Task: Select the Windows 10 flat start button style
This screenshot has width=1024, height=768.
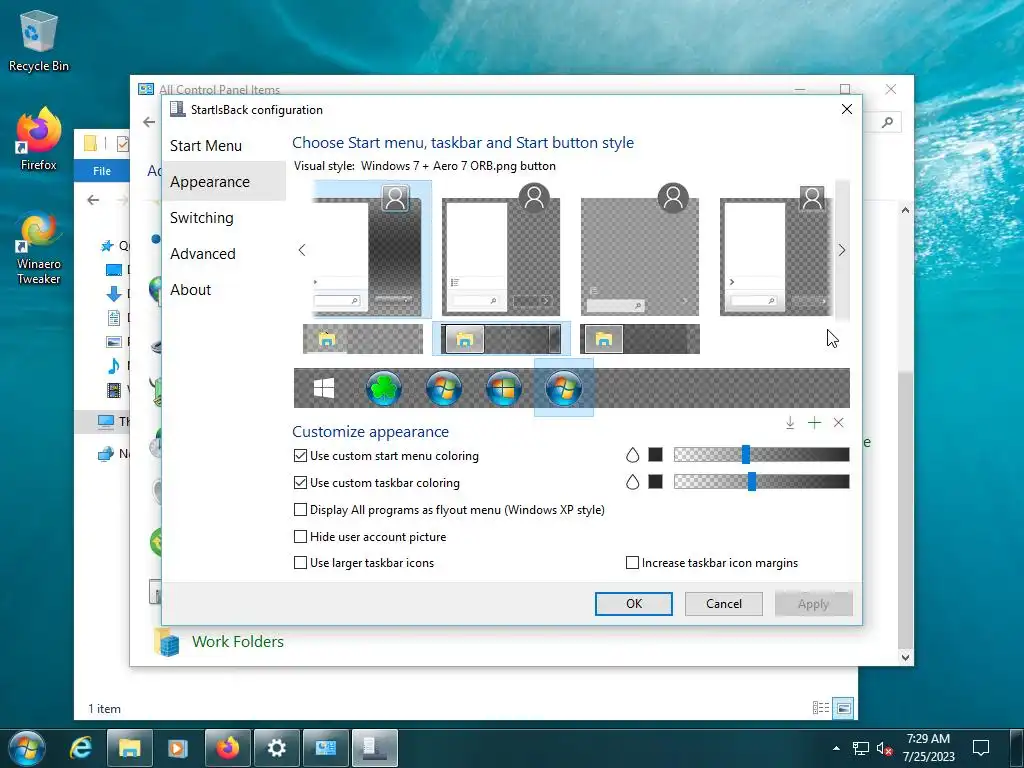Action: pyautogui.click(x=324, y=388)
